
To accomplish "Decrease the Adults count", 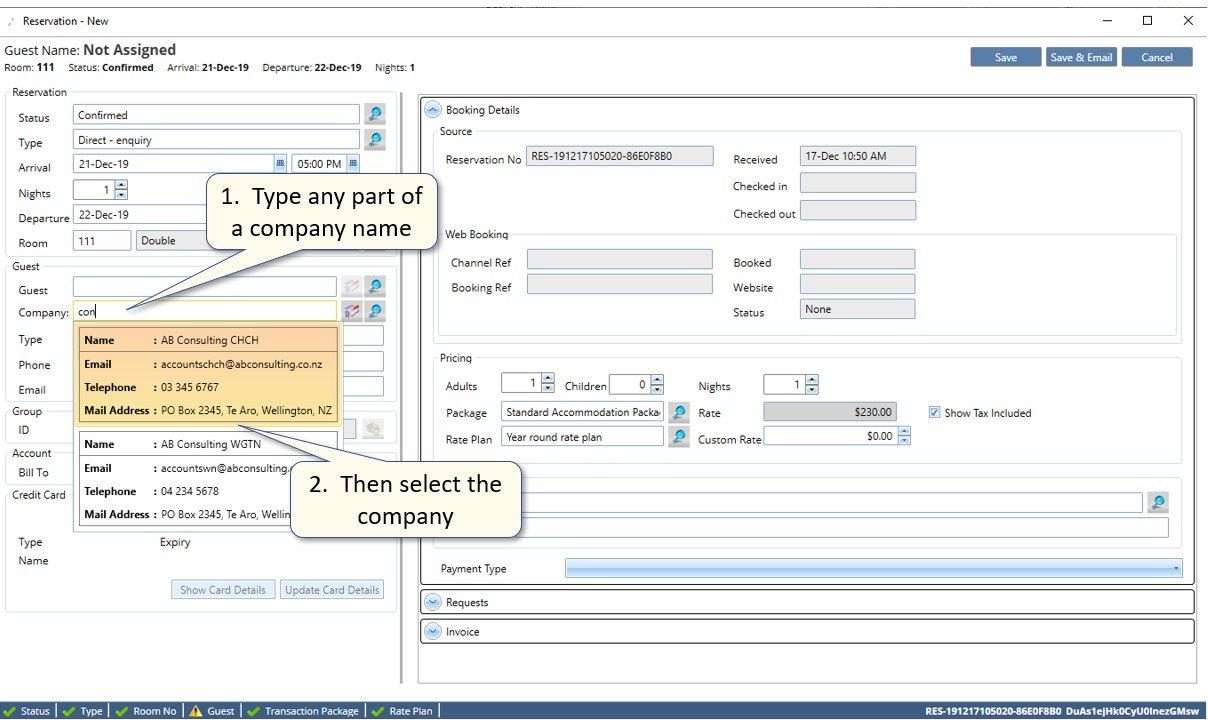I will (x=547, y=389).
